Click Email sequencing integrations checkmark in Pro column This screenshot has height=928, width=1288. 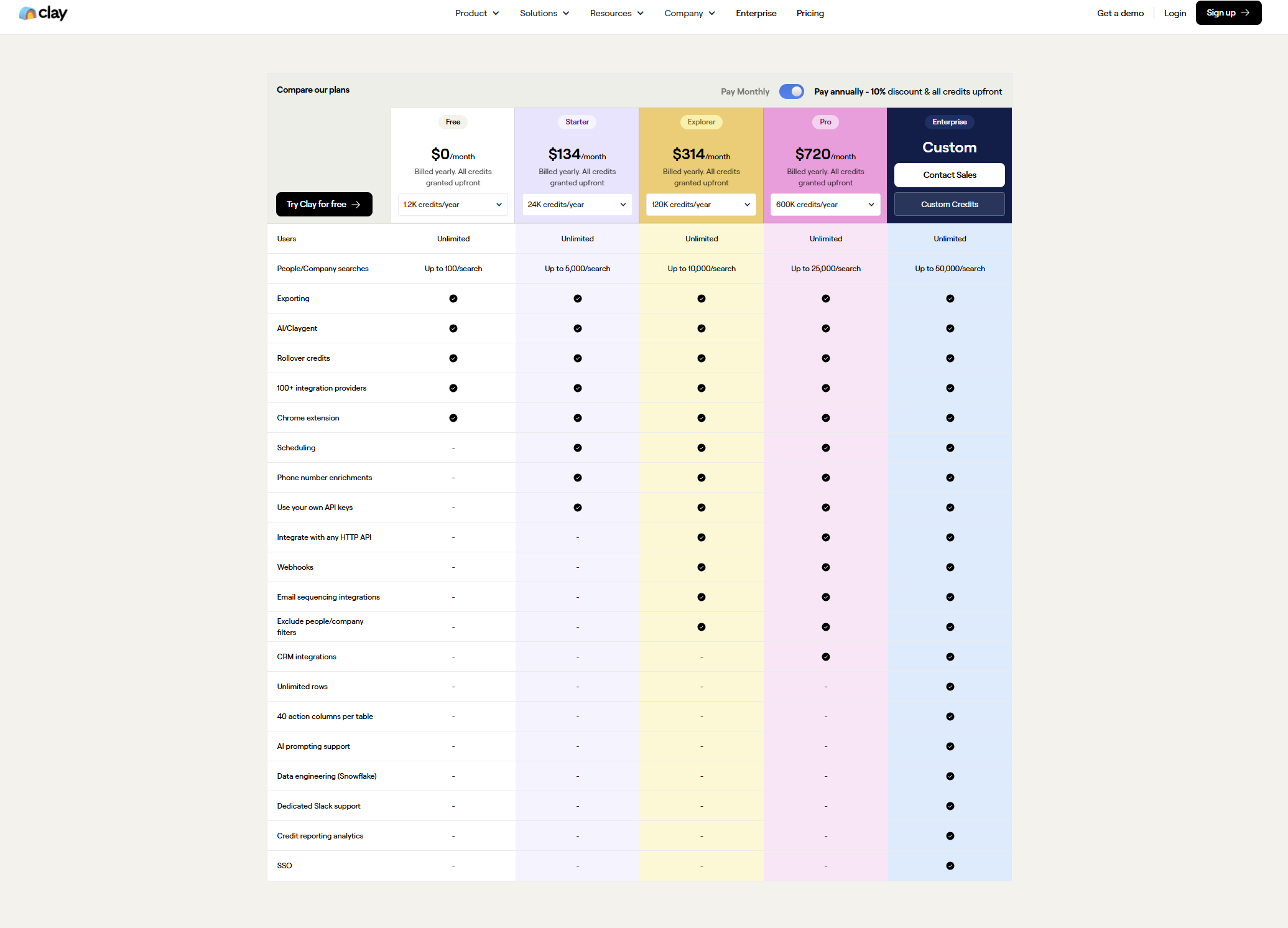click(826, 597)
